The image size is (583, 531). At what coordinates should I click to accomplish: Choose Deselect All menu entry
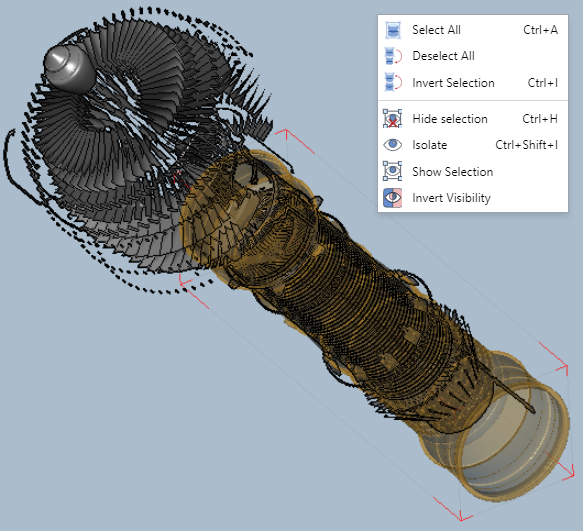(x=473, y=56)
